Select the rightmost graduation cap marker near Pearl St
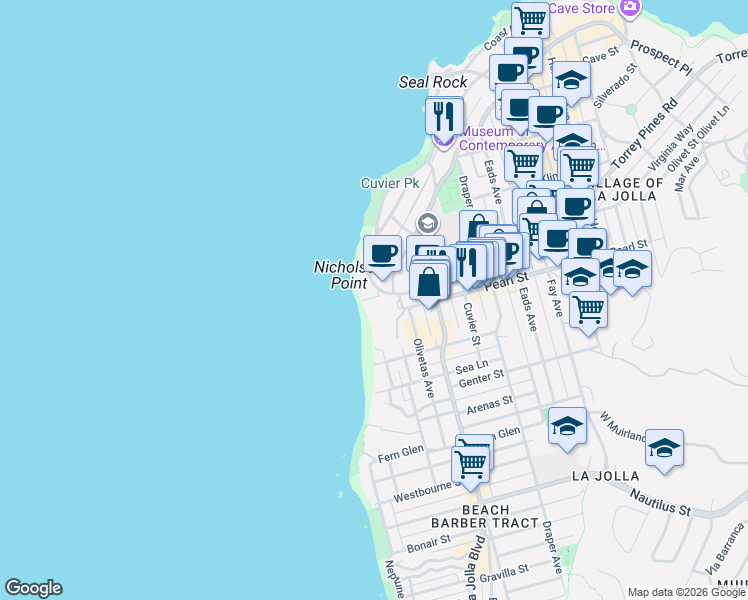The height and width of the screenshot is (600, 748). point(633,270)
